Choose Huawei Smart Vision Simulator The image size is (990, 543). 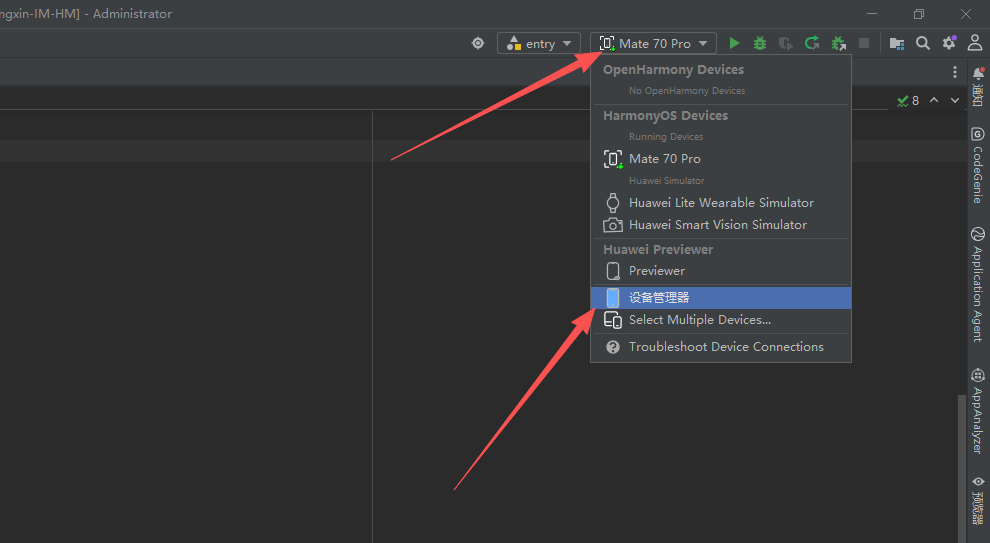pos(720,225)
